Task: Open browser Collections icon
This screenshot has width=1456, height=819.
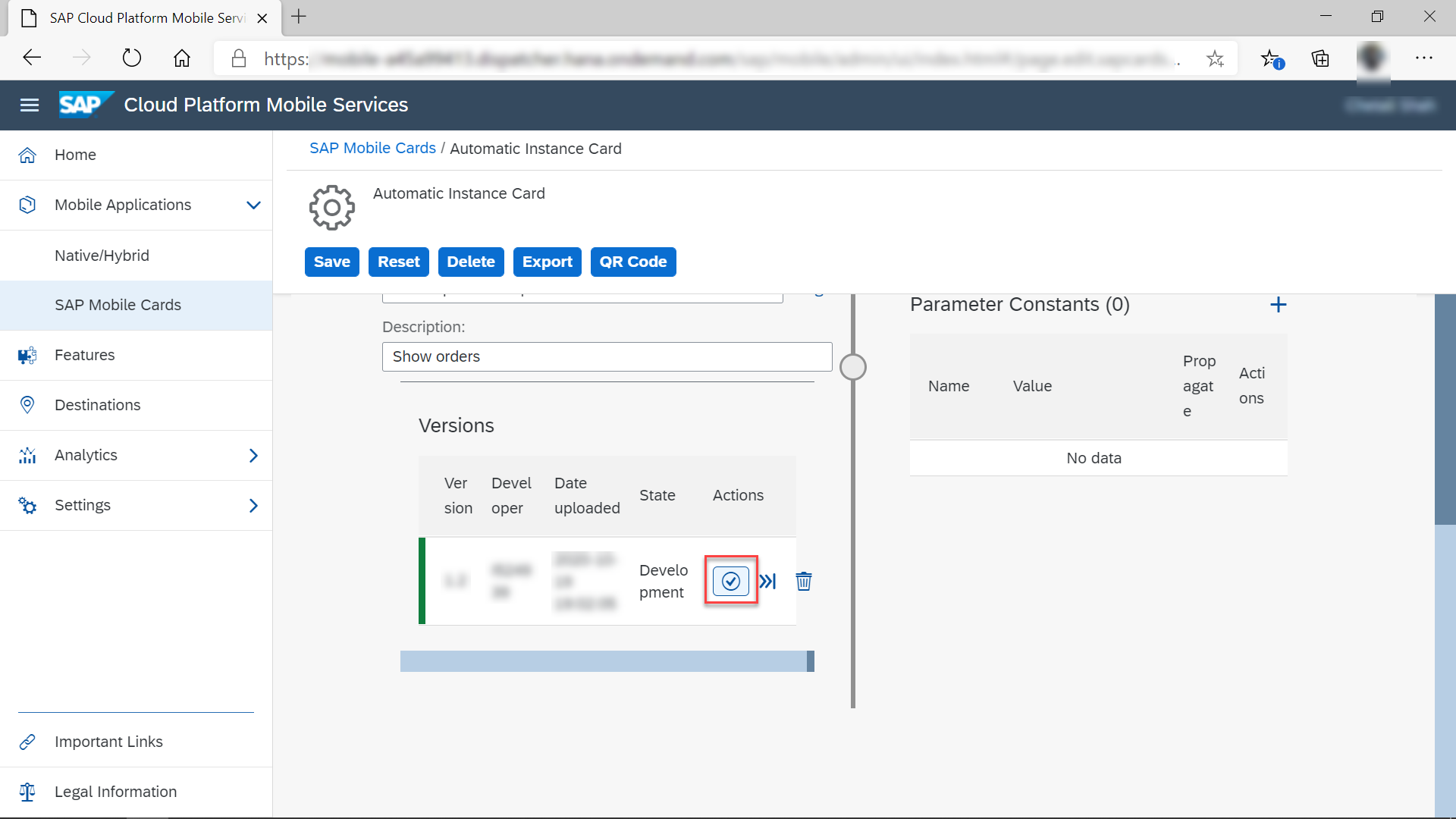Action: 1320,58
